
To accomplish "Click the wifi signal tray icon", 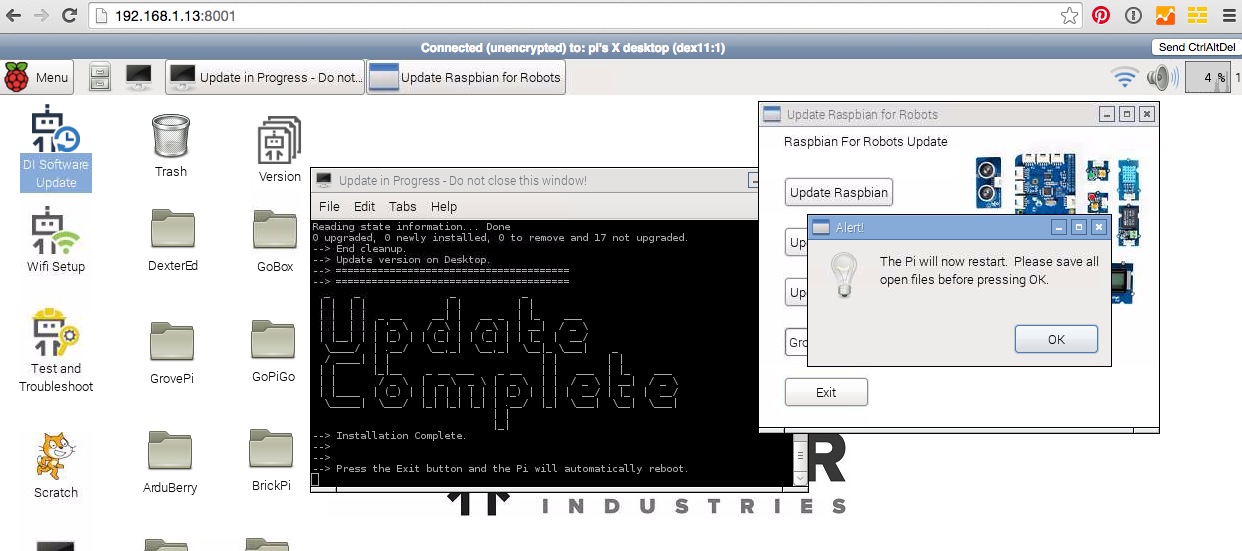I will 1126,77.
